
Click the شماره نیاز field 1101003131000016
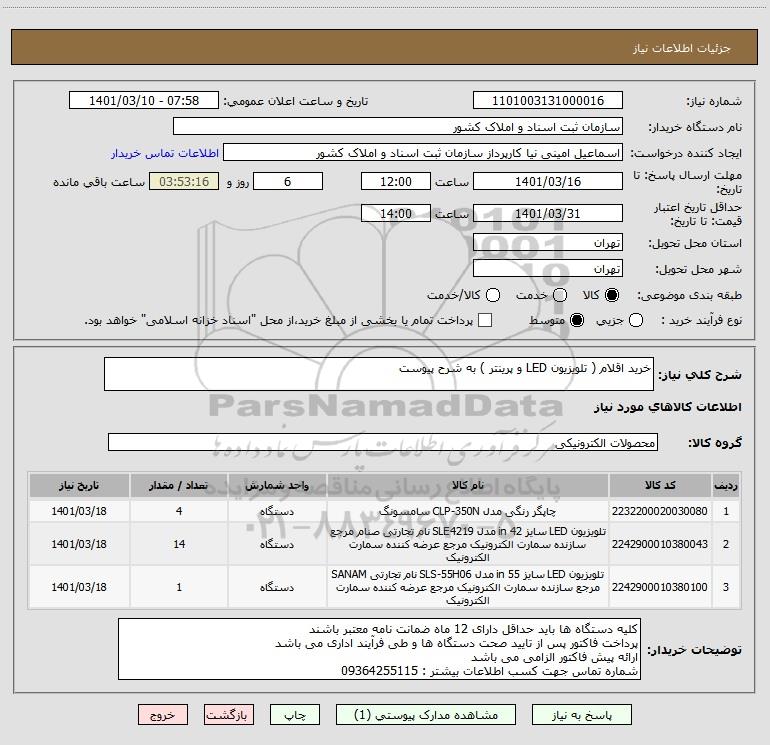[548, 100]
